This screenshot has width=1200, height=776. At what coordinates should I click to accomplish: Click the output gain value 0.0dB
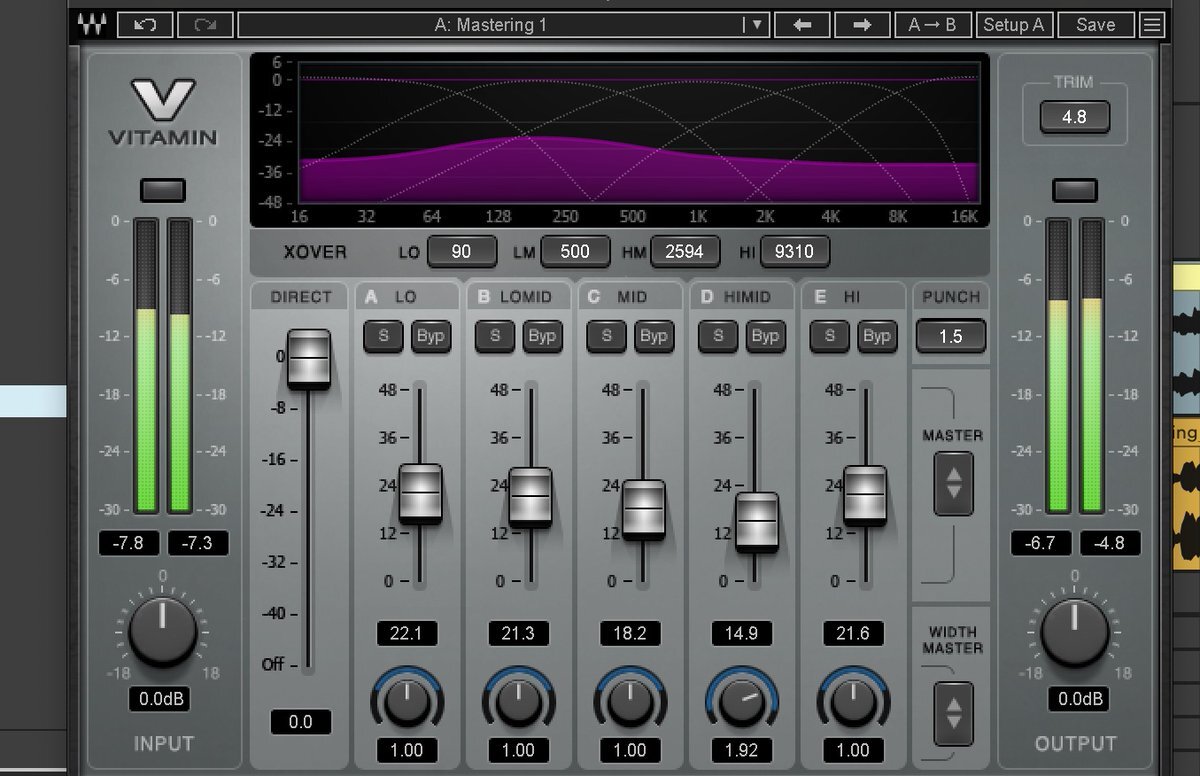coord(1078,699)
